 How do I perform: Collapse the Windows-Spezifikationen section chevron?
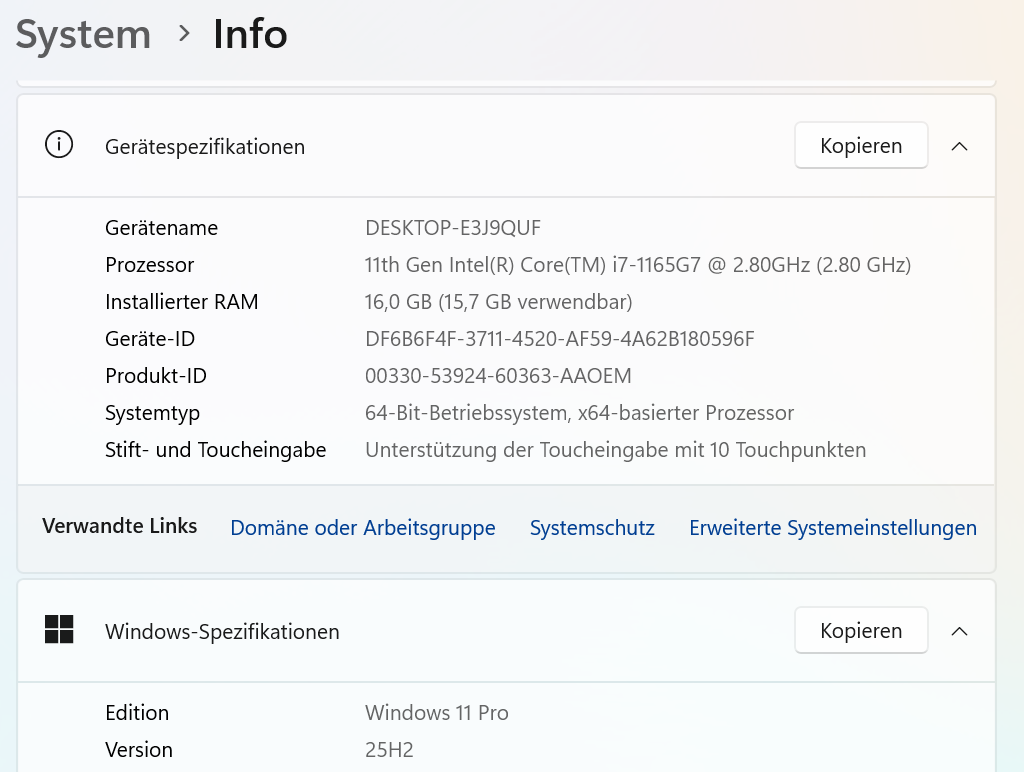(959, 631)
